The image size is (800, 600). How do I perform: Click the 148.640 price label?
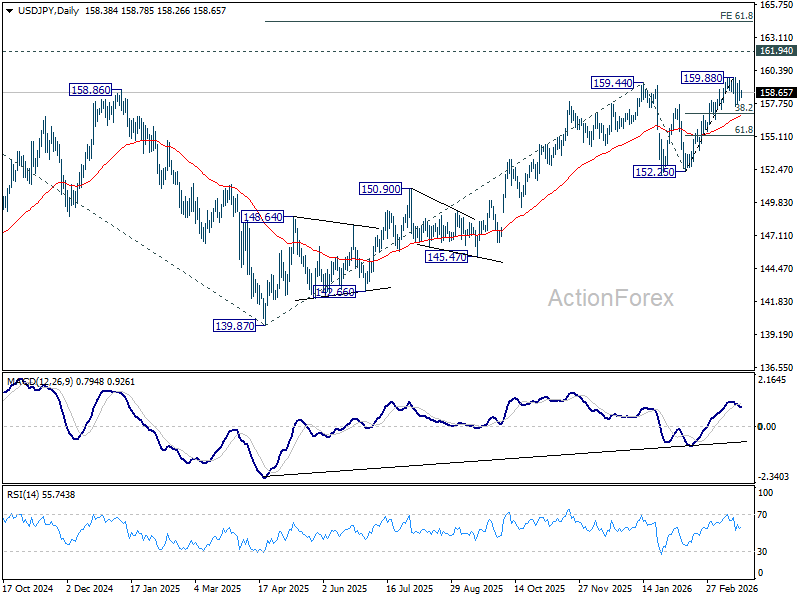tap(262, 217)
